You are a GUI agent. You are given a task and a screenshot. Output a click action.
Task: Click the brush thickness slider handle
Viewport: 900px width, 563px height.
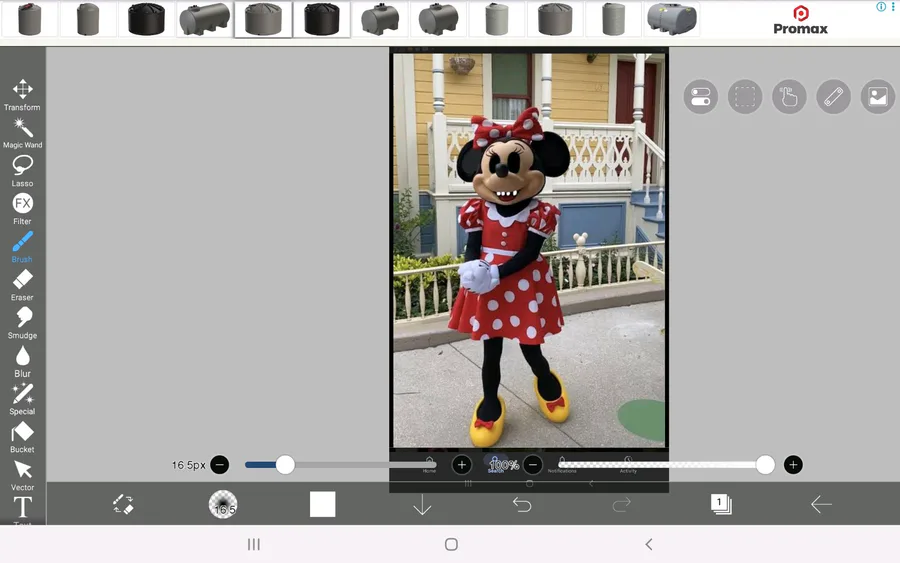pos(285,464)
